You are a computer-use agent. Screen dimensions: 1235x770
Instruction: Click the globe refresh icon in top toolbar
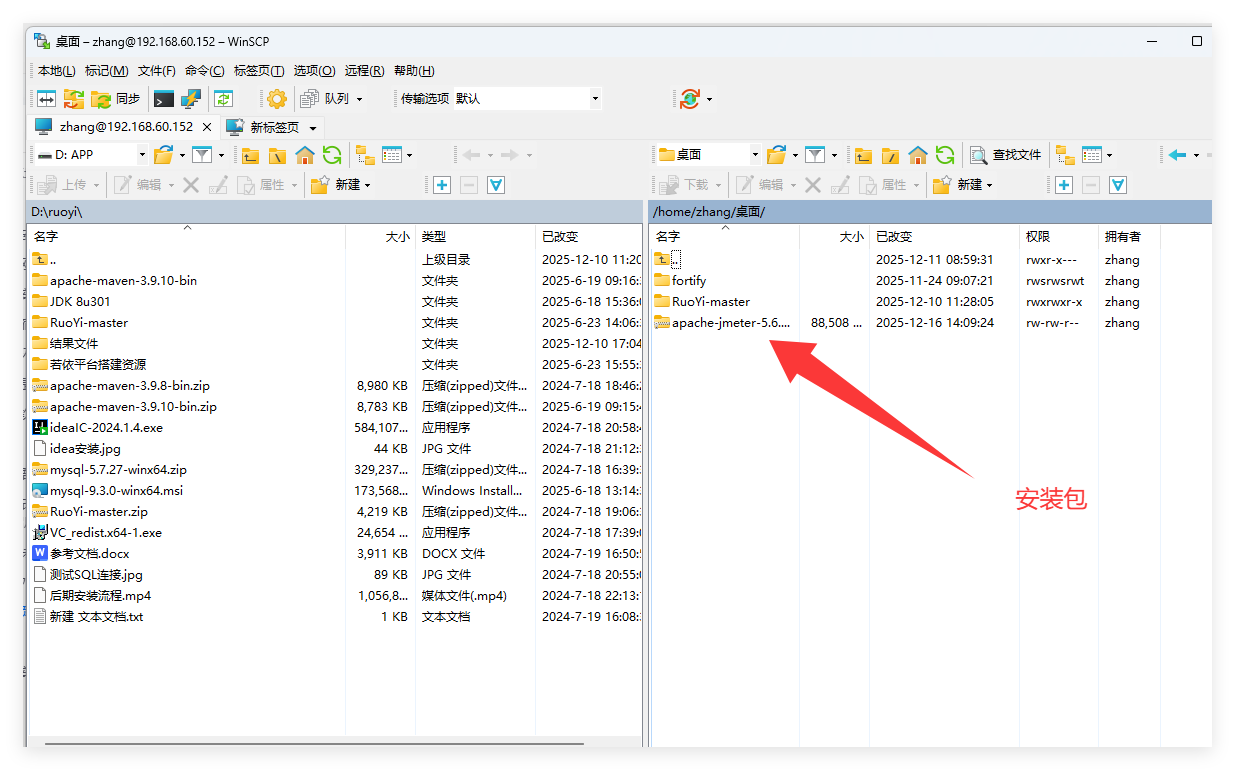click(x=690, y=99)
